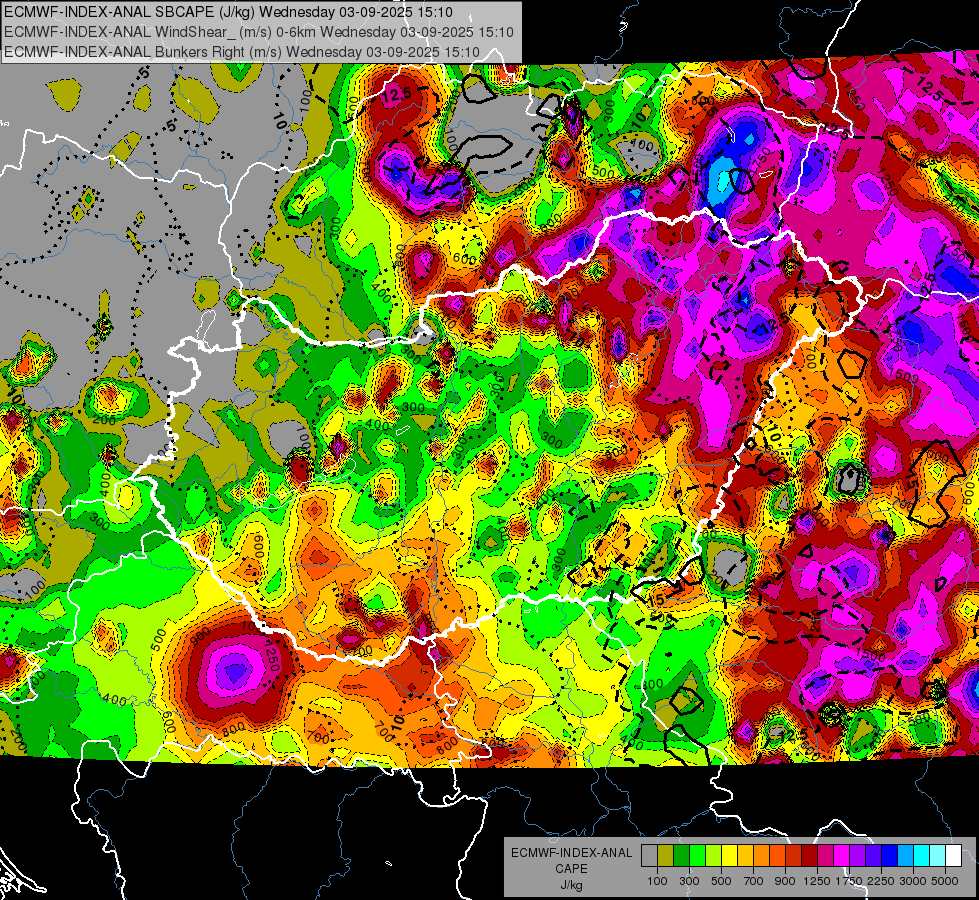Click the ECMWF-INDEX-ANAL legend heading
Viewport: 979px width, 900px height.
point(571,853)
